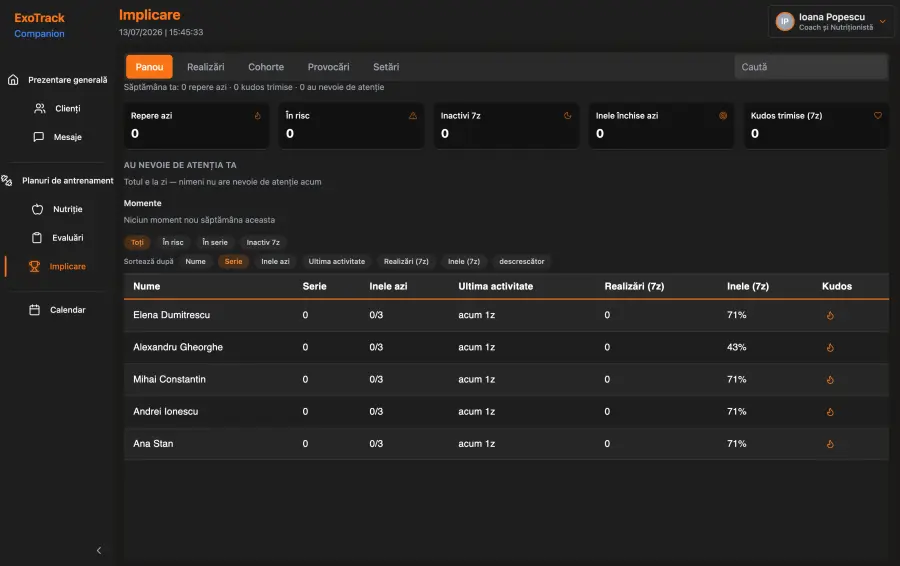Open the Clienți sidebar icon

coord(40,108)
